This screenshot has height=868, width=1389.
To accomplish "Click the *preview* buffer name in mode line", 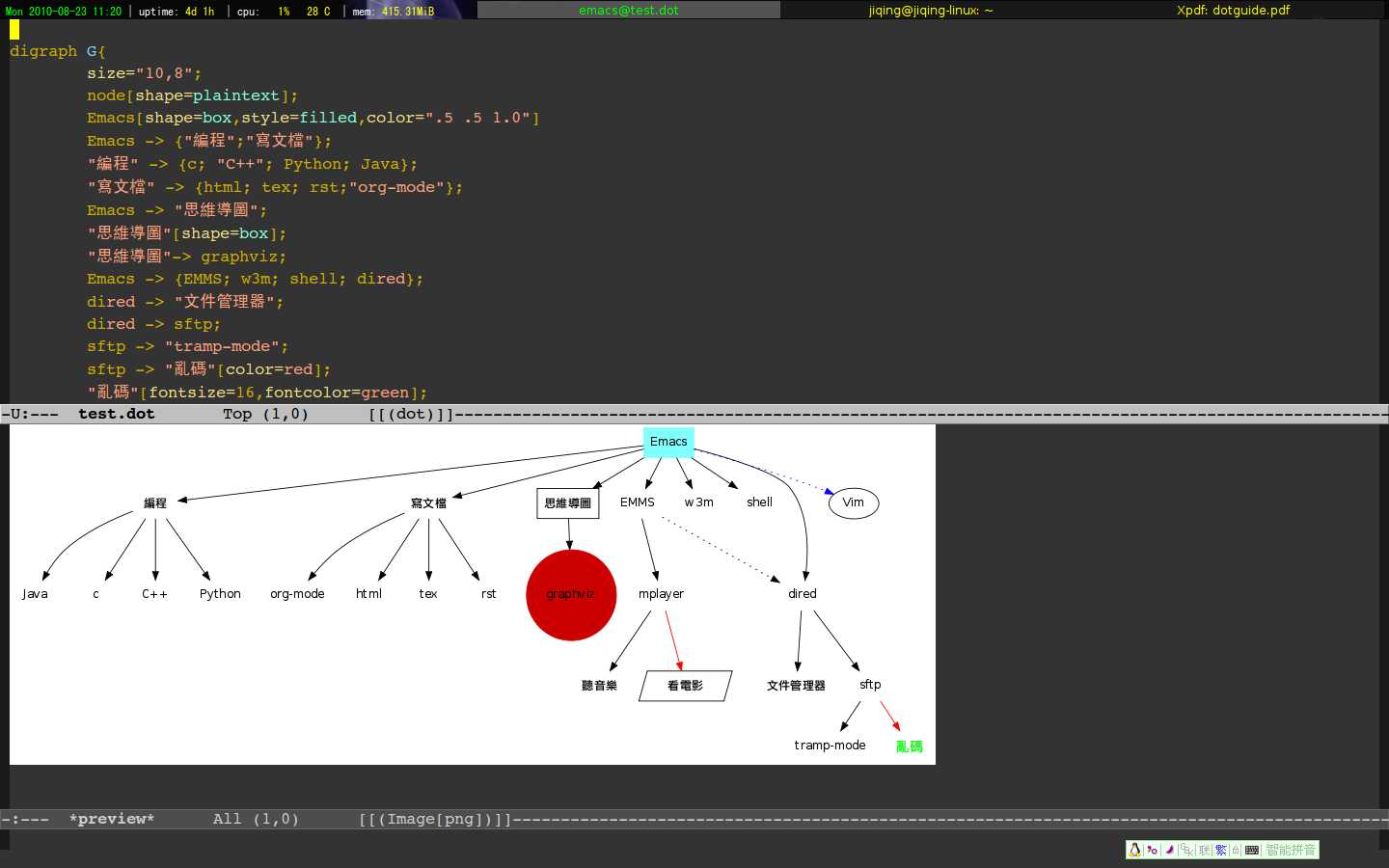I will [111, 819].
